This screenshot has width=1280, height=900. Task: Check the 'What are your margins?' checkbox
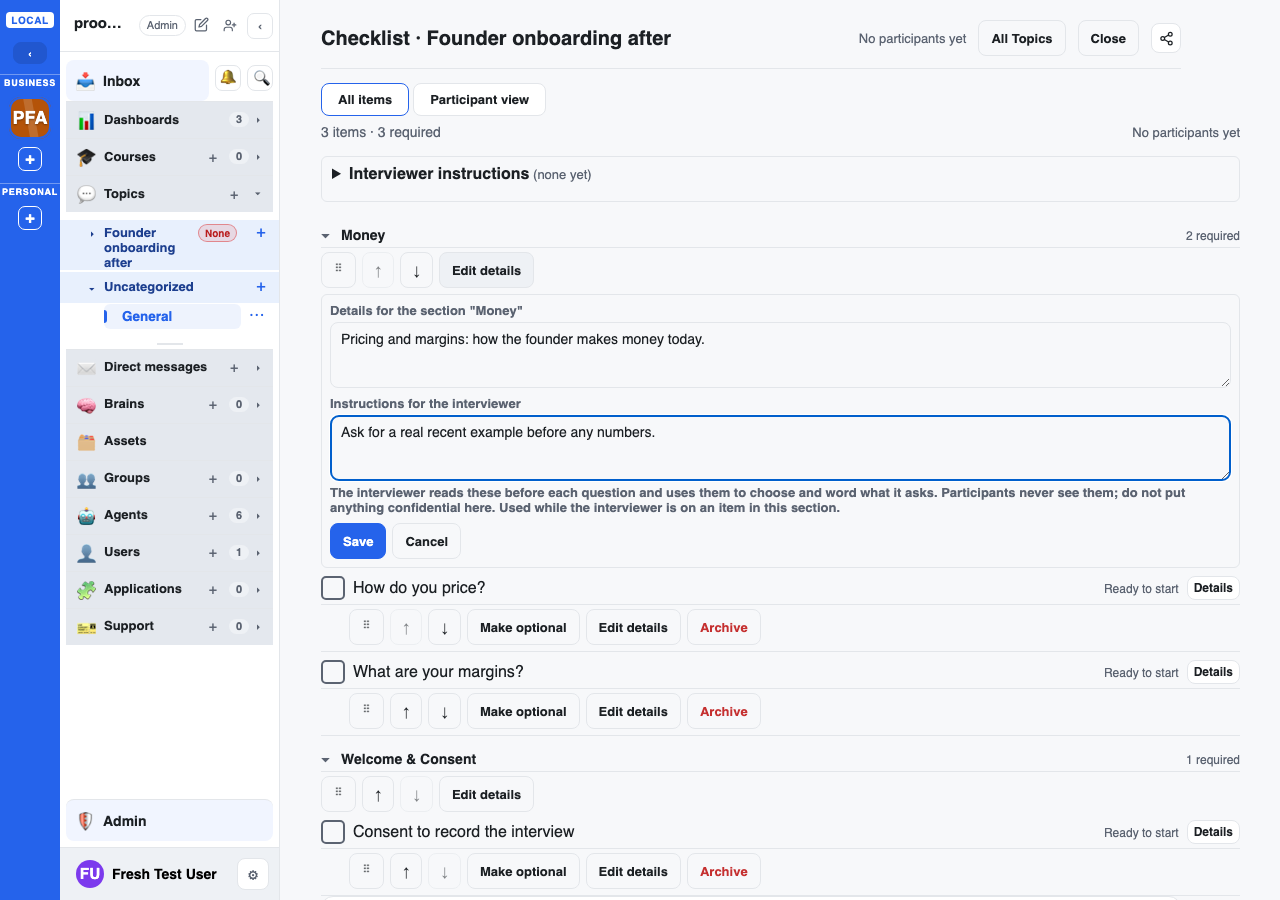point(333,672)
